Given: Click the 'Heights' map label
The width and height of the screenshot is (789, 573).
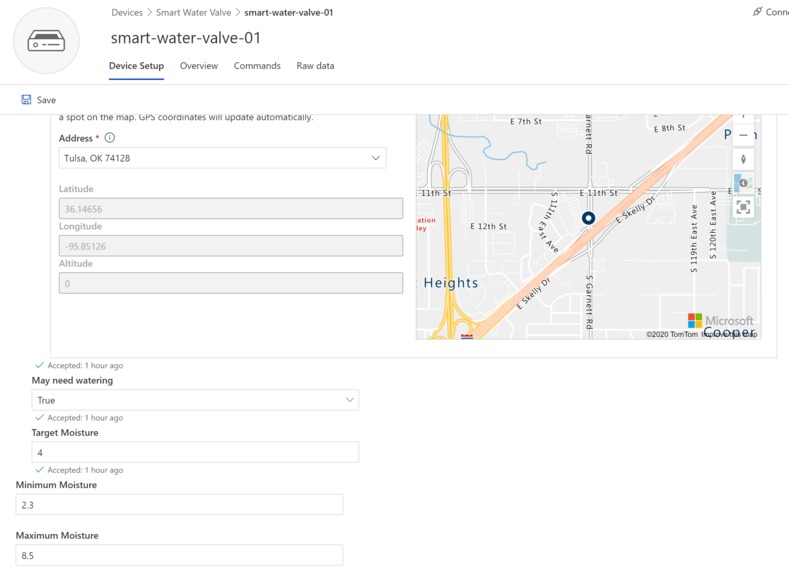Looking at the screenshot, I should 451,283.
